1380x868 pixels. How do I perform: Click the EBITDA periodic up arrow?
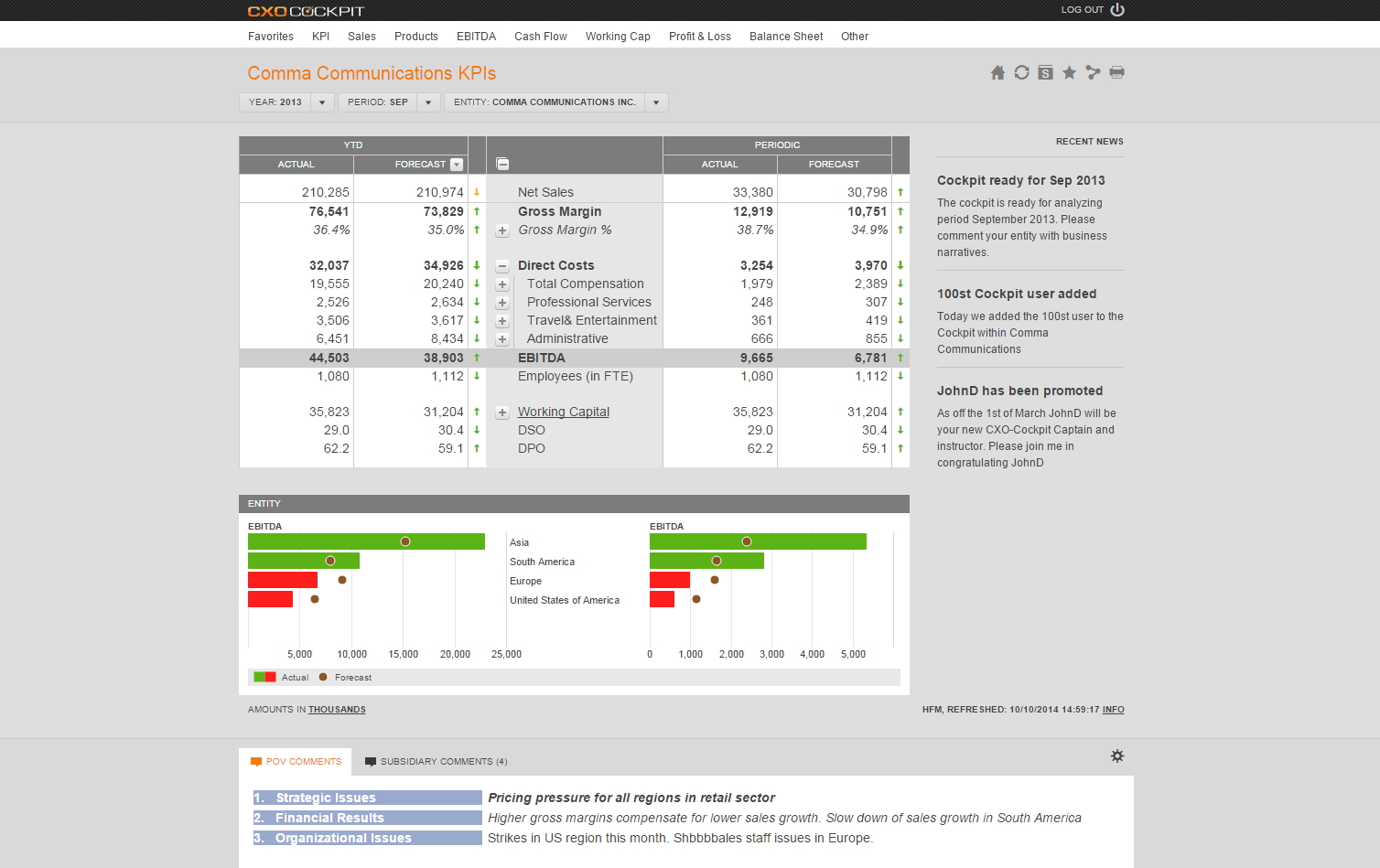point(900,358)
